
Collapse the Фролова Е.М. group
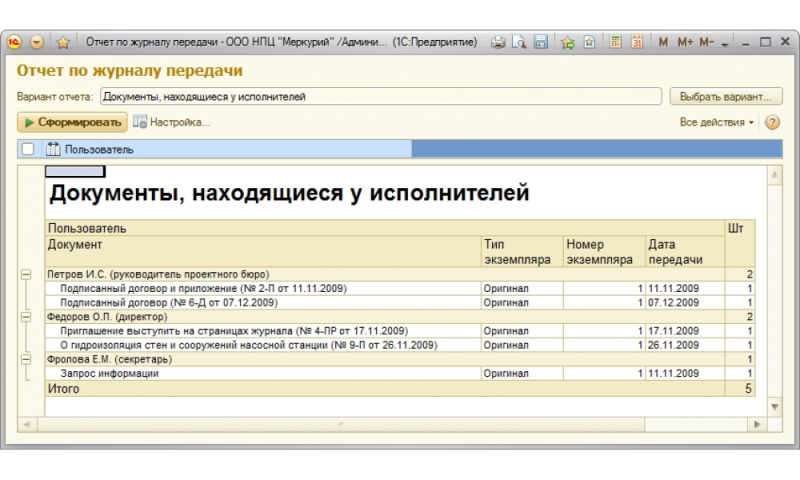[x=26, y=359]
